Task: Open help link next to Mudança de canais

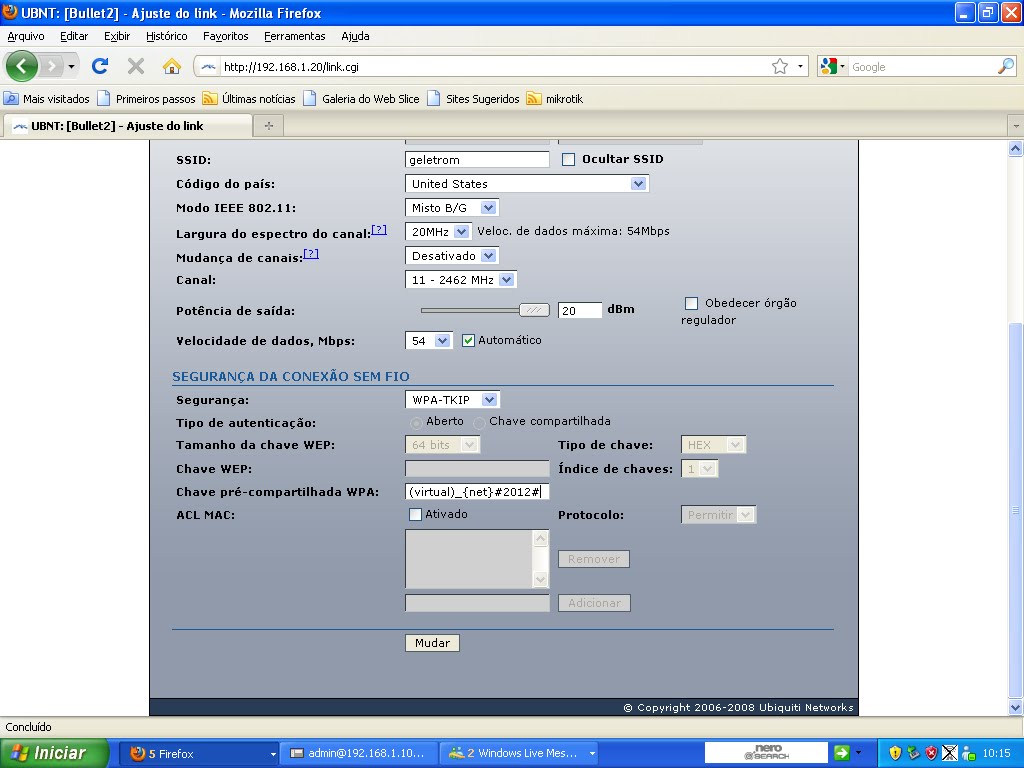Action: [x=311, y=253]
